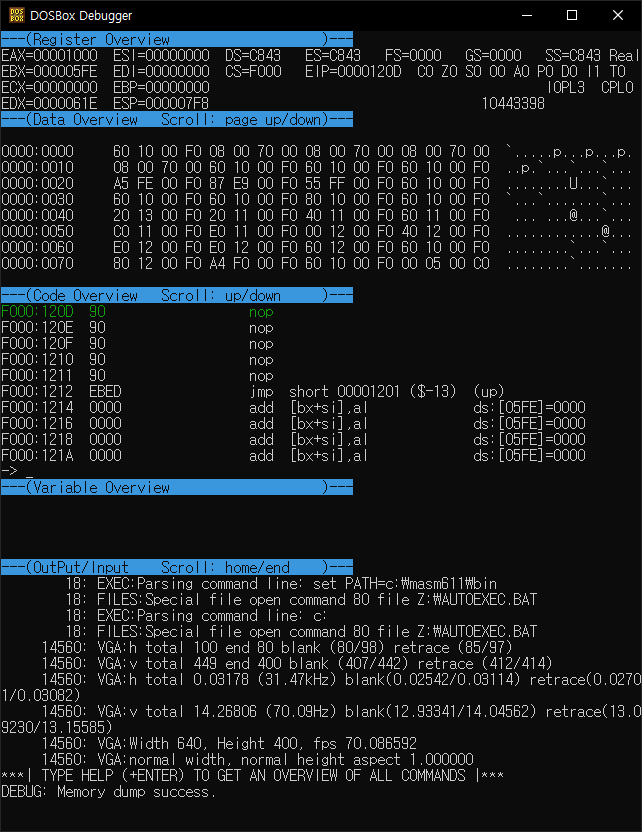Click the EDI=00000000 register value
Screen dimensions: 642x832
coord(161,71)
